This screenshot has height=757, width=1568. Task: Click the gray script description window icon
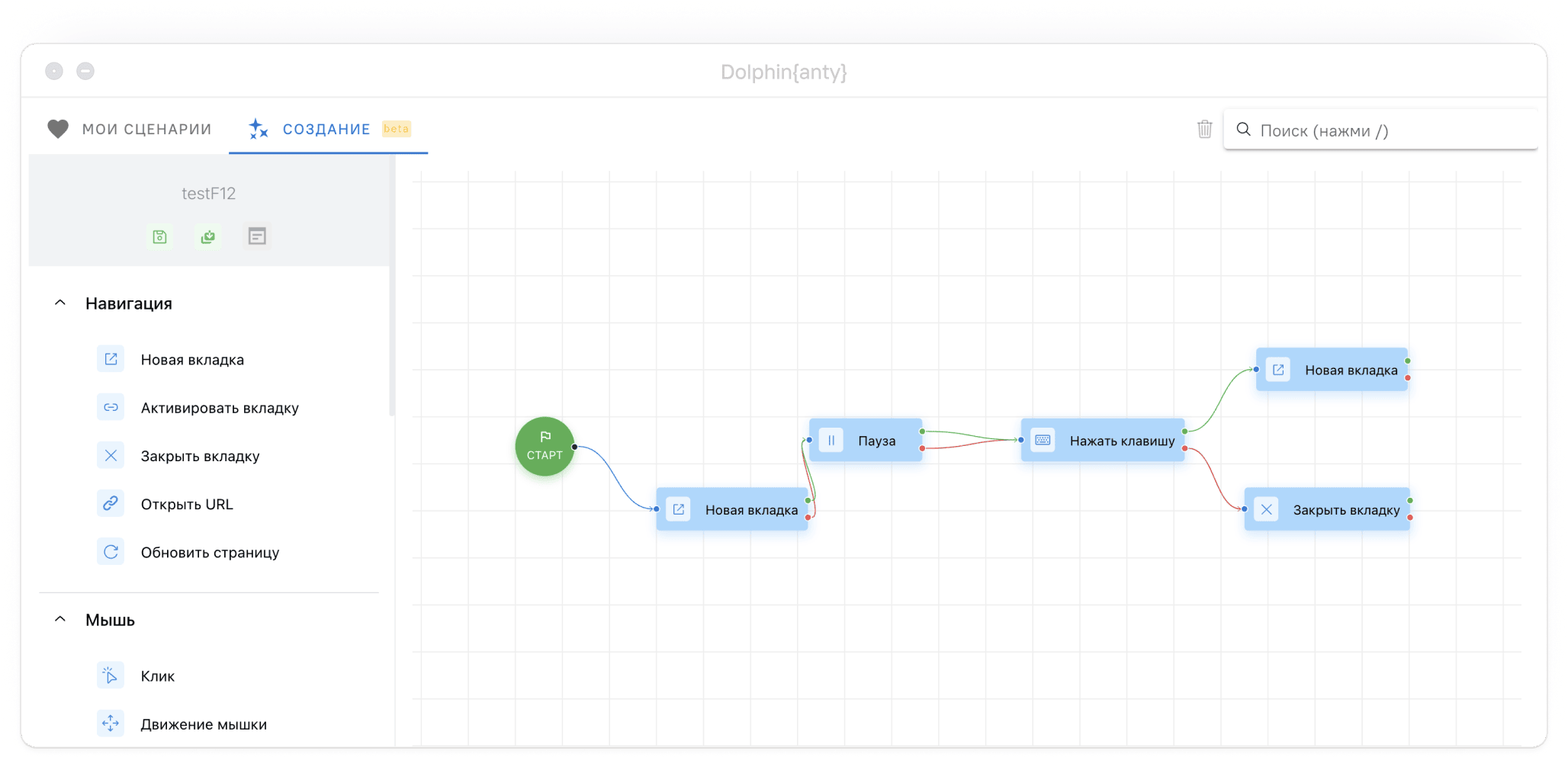point(257,236)
